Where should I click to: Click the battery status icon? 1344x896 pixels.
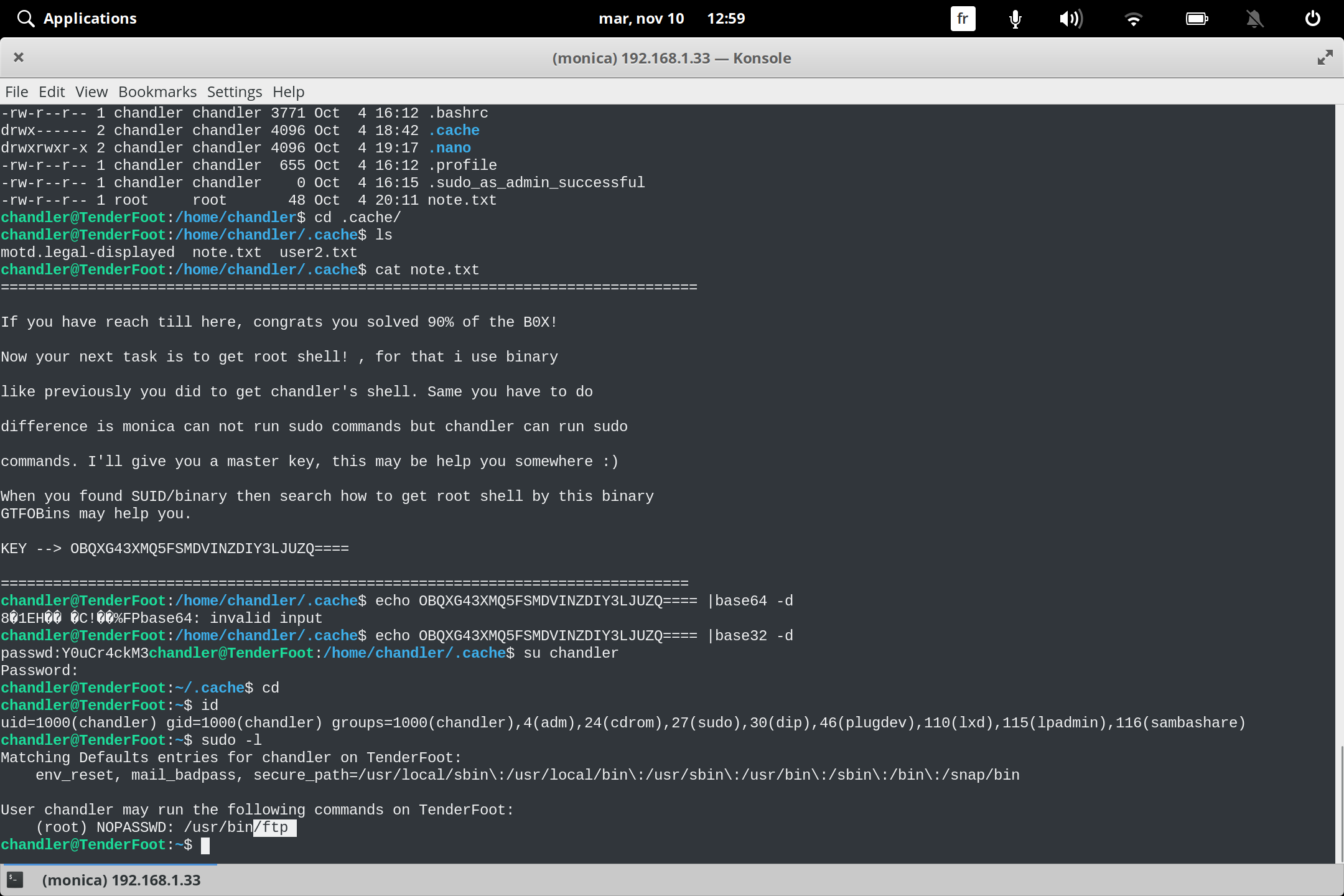[1197, 19]
